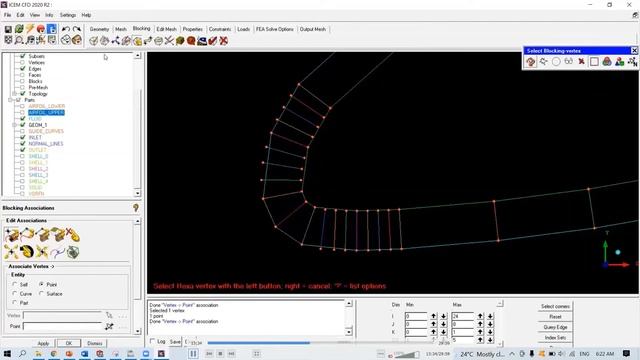Click the Split Block icon

click(104, 41)
